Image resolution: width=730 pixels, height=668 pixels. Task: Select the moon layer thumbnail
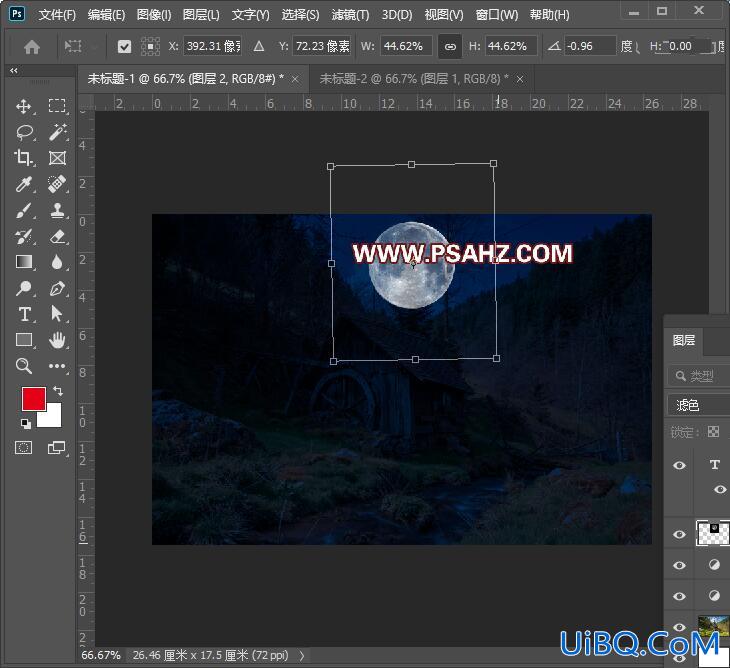[x=712, y=533]
